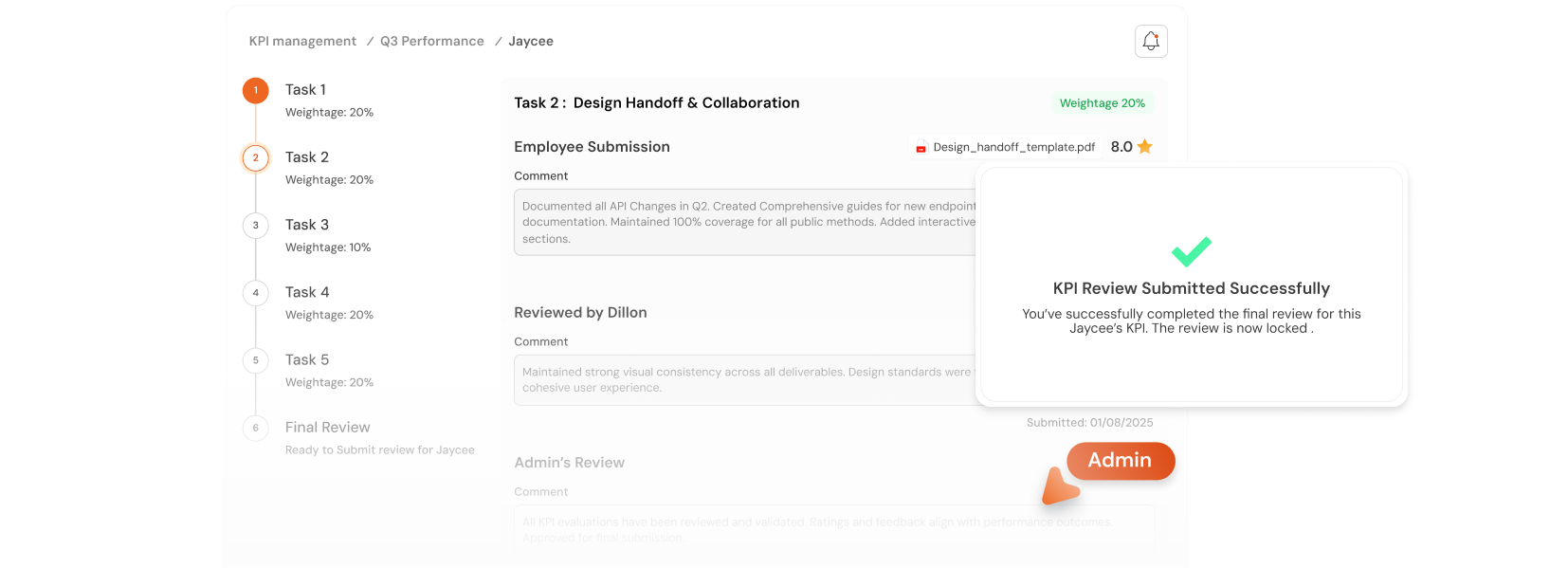This screenshot has width=1568, height=568.
Task: Click the gold rating star icon
Action: click(1145, 147)
